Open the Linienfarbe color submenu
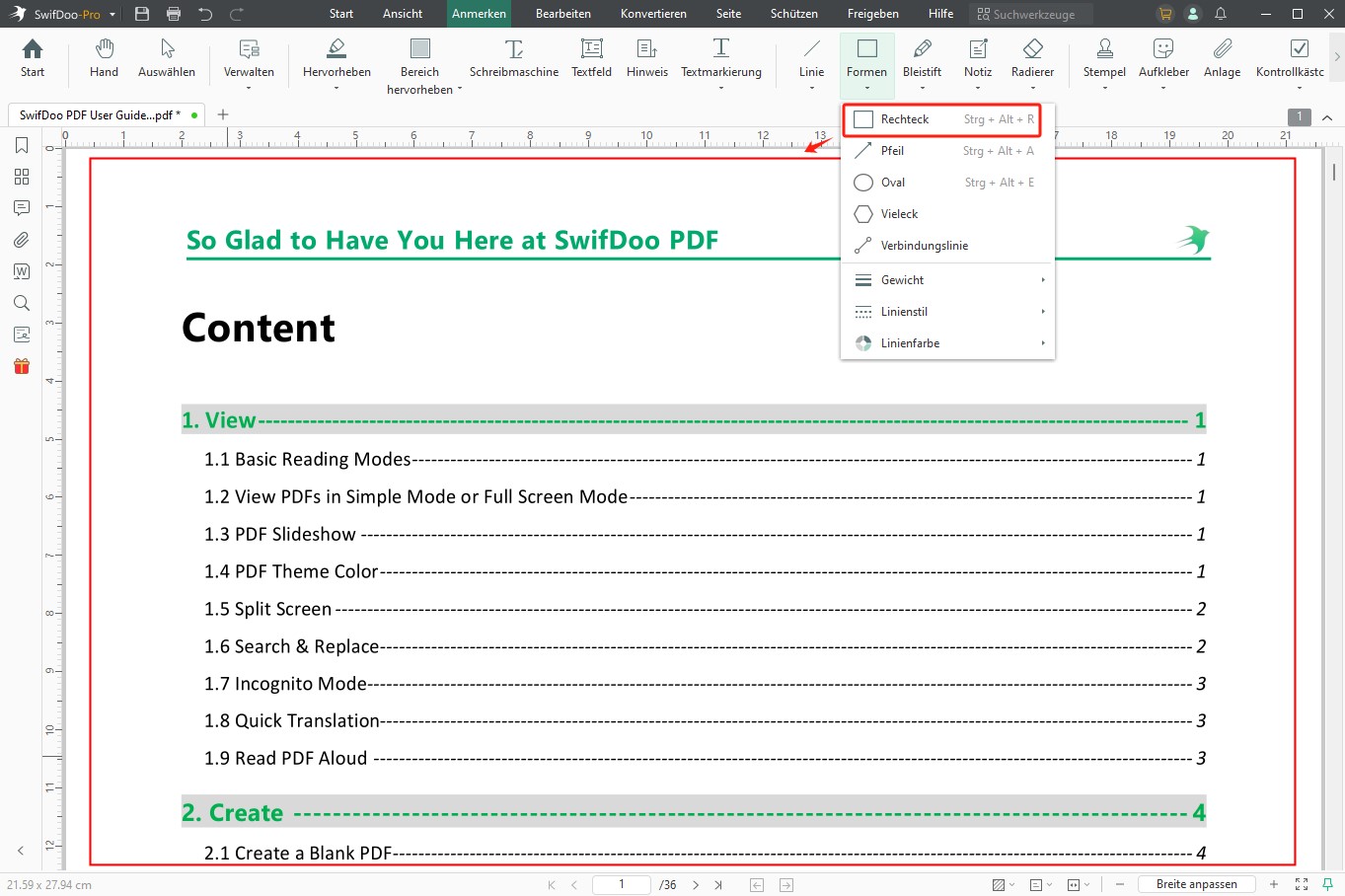This screenshot has height=896, width=1345. tap(947, 343)
